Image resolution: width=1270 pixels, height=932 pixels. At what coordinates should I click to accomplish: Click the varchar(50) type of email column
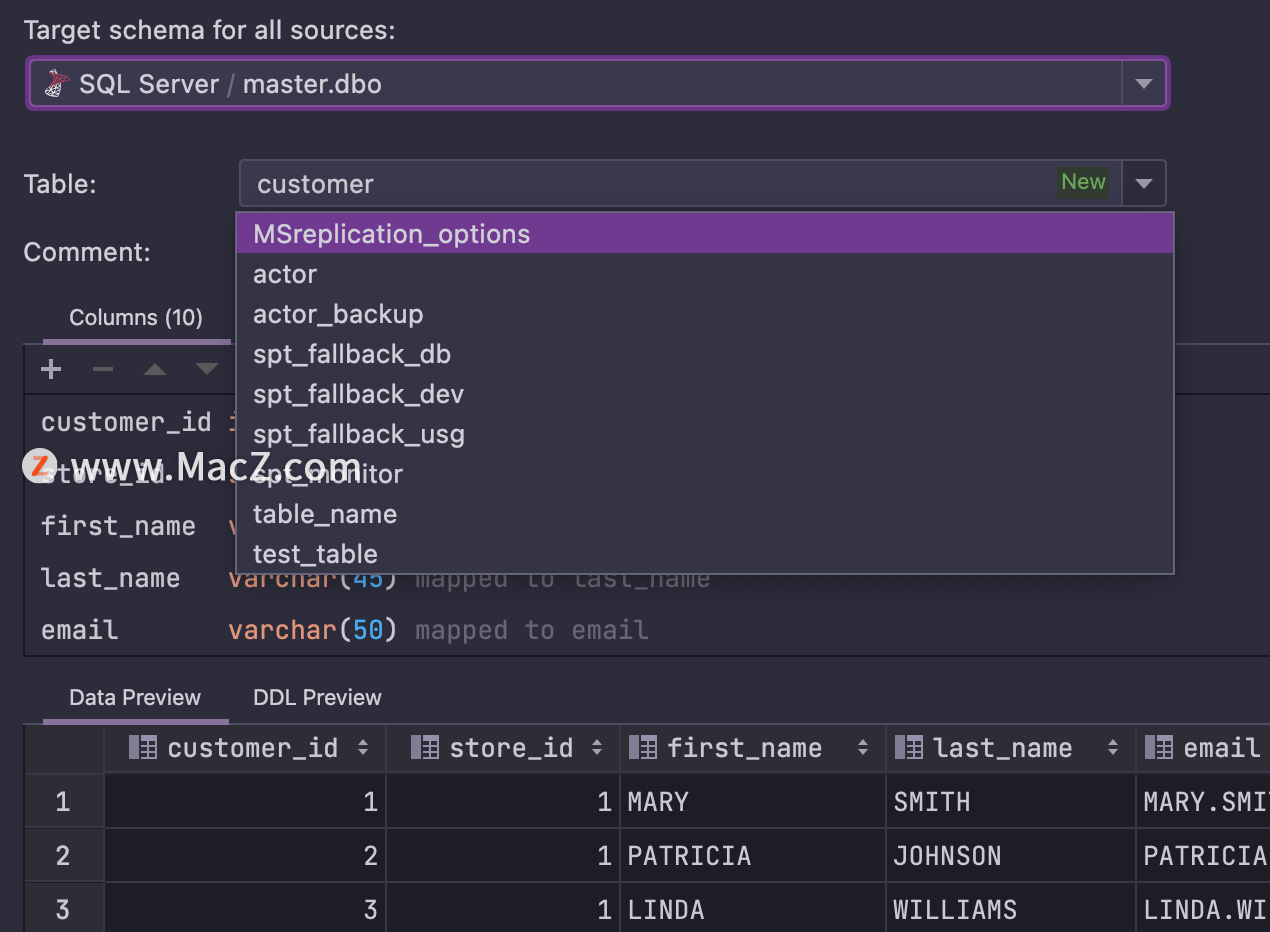(x=313, y=630)
